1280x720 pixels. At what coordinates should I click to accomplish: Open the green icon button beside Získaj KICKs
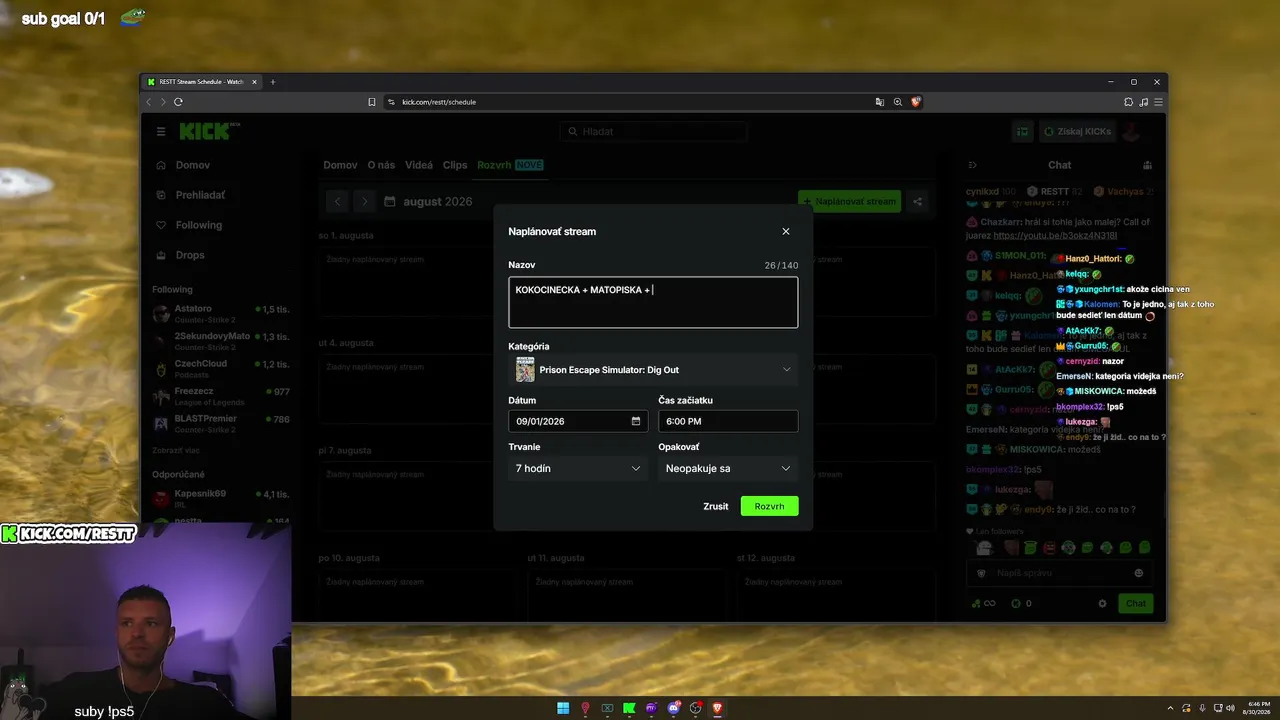click(1022, 131)
